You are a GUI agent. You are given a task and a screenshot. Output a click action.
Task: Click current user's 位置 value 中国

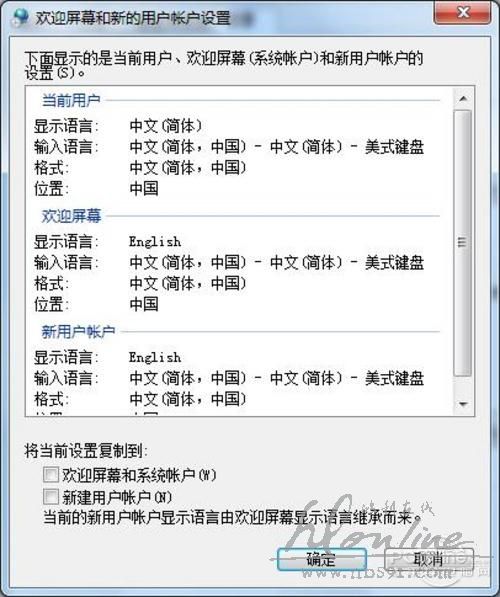(x=144, y=188)
